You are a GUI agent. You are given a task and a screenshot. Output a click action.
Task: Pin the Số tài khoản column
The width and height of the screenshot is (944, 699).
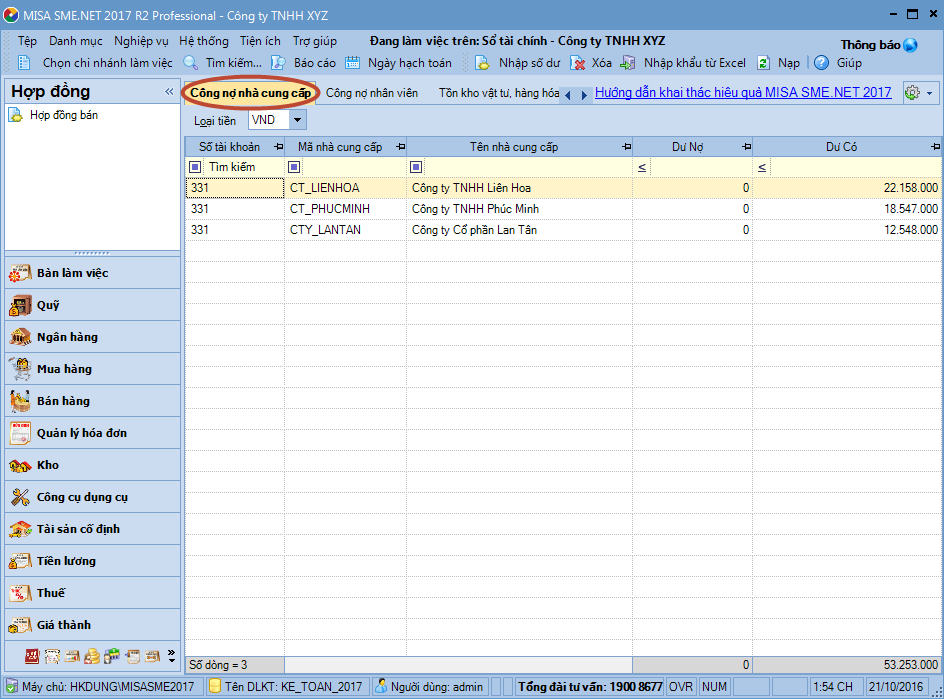pyautogui.click(x=278, y=147)
